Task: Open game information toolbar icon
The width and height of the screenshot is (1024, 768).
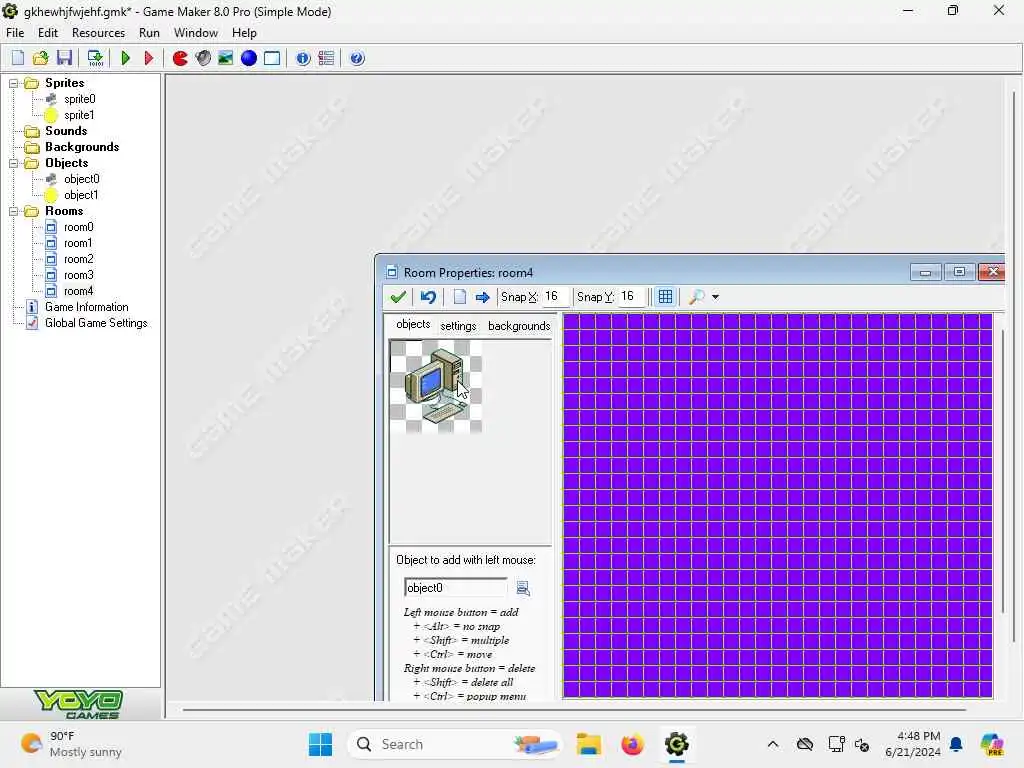Action: click(302, 58)
